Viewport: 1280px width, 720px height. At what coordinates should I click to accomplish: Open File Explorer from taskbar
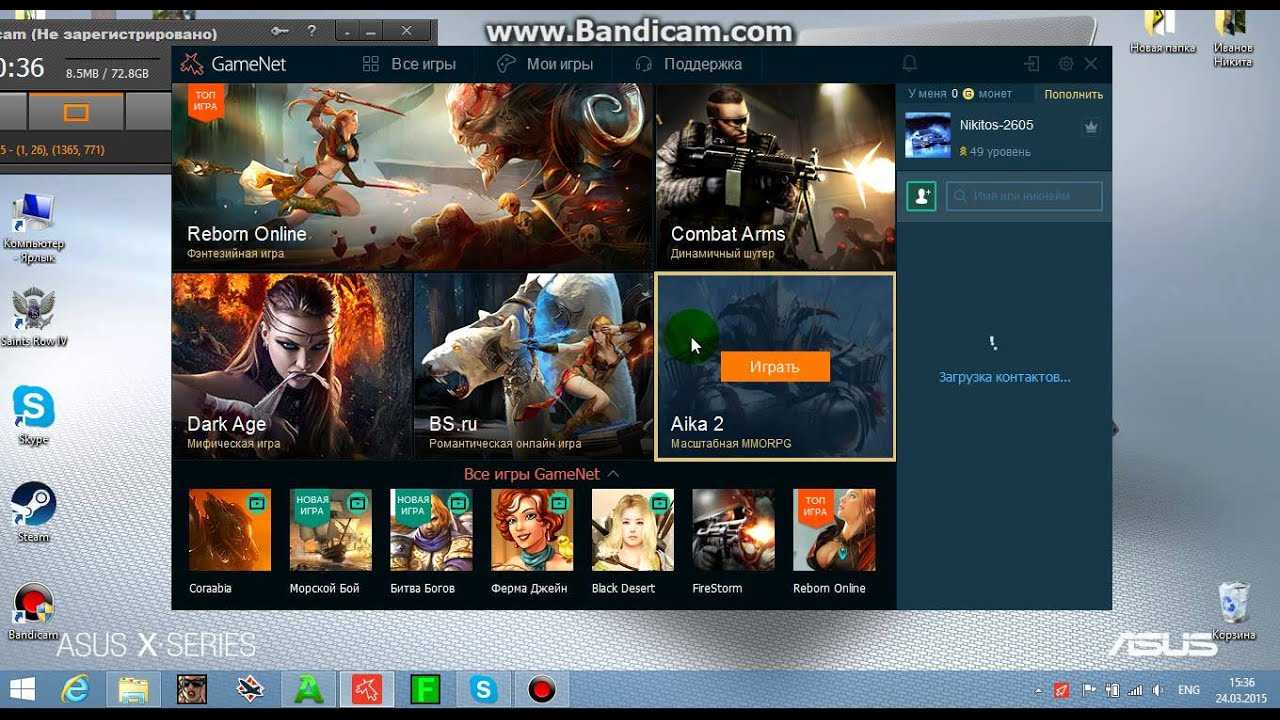(132, 689)
